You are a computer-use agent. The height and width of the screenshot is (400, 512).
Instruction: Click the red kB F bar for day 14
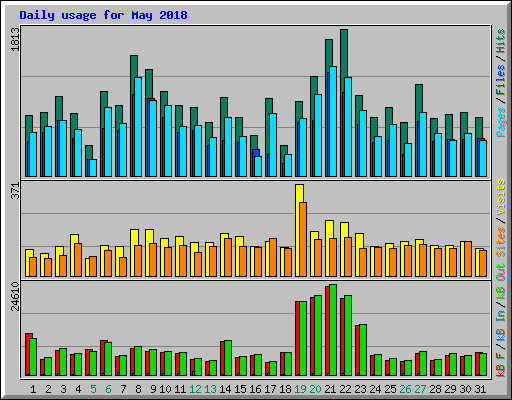pyautogui.click(x=222, y=358)
